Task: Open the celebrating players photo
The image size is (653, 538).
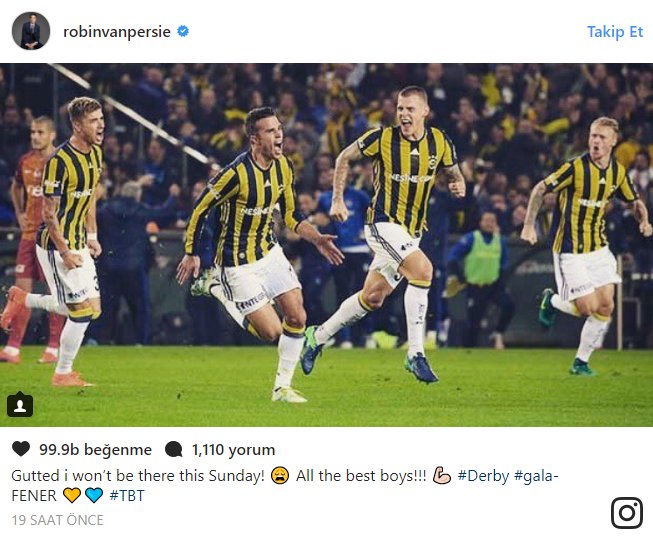Action: (x=326, y=245)
